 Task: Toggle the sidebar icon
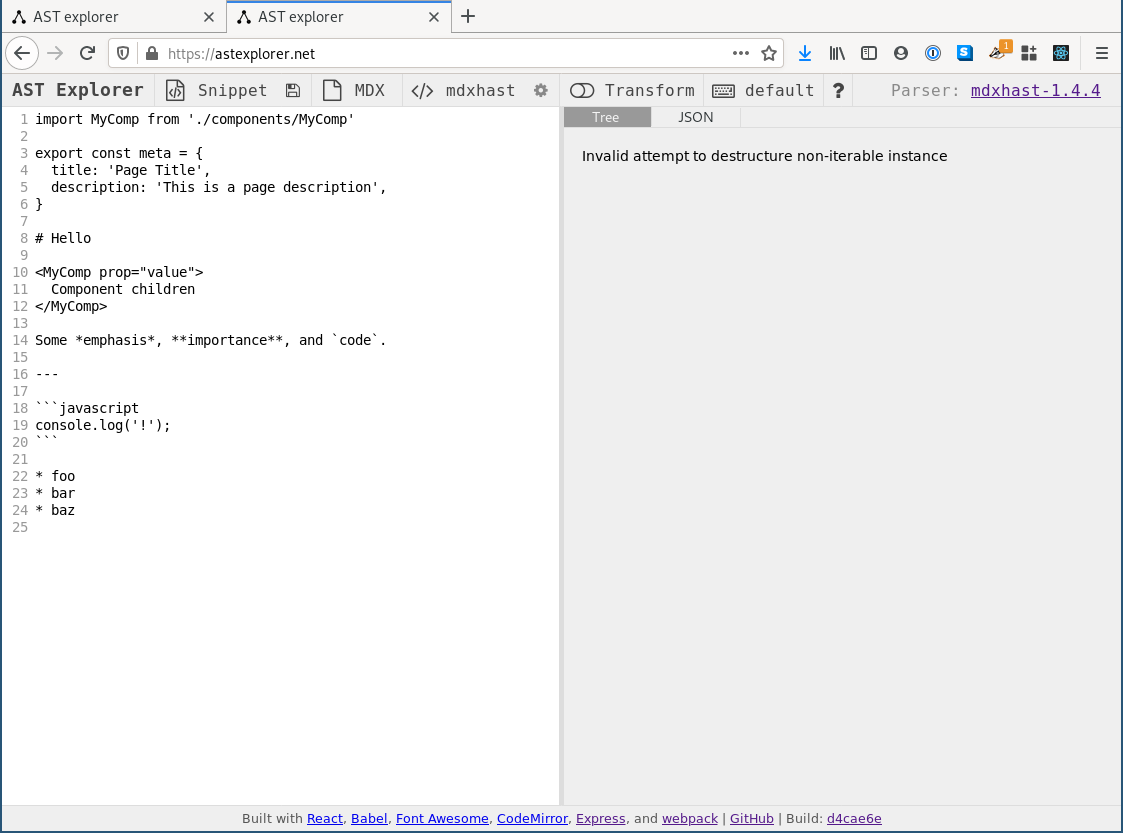click(869, 54)
